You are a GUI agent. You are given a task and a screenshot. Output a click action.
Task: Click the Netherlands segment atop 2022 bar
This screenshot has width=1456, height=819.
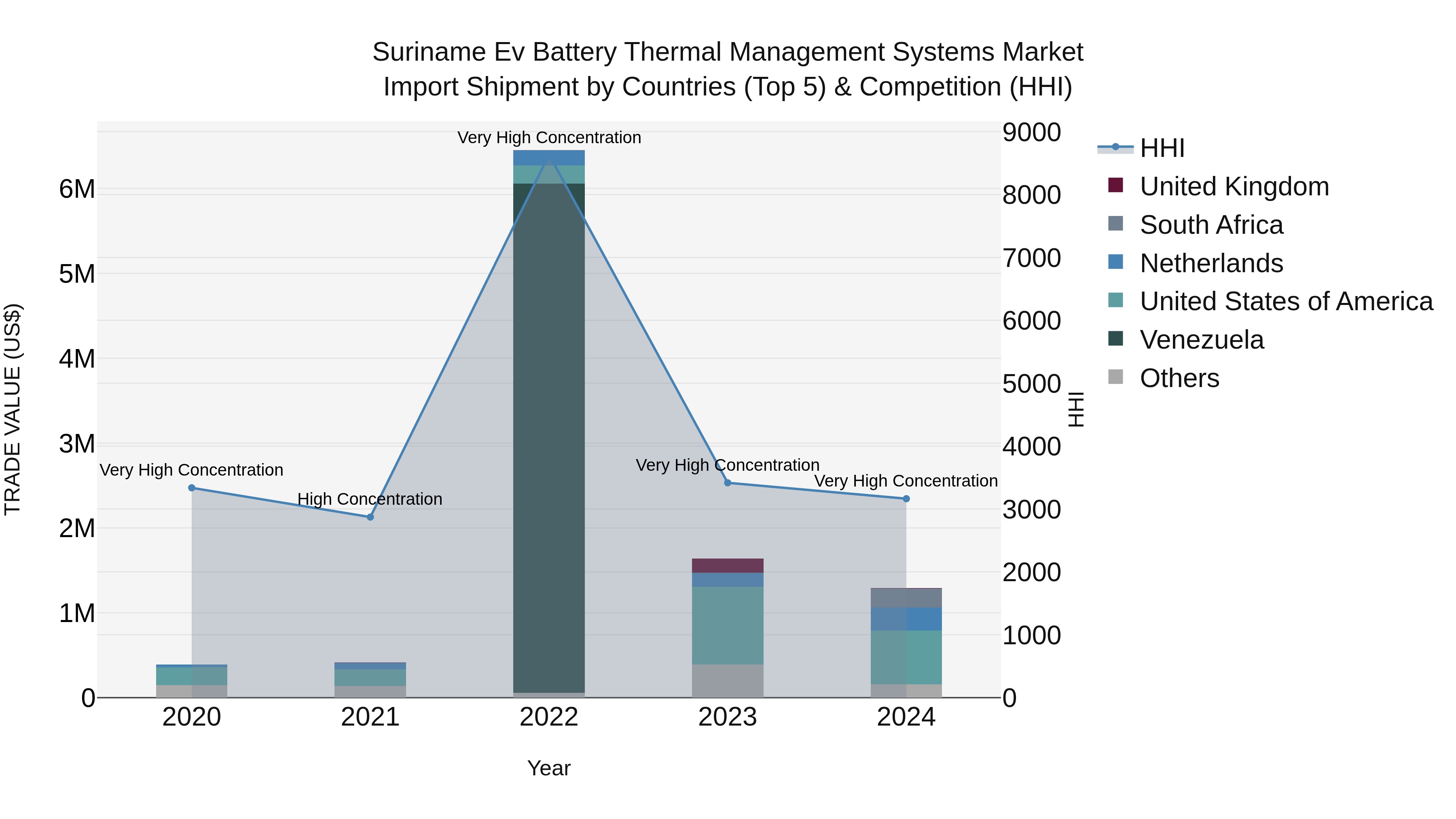(549, 158)
